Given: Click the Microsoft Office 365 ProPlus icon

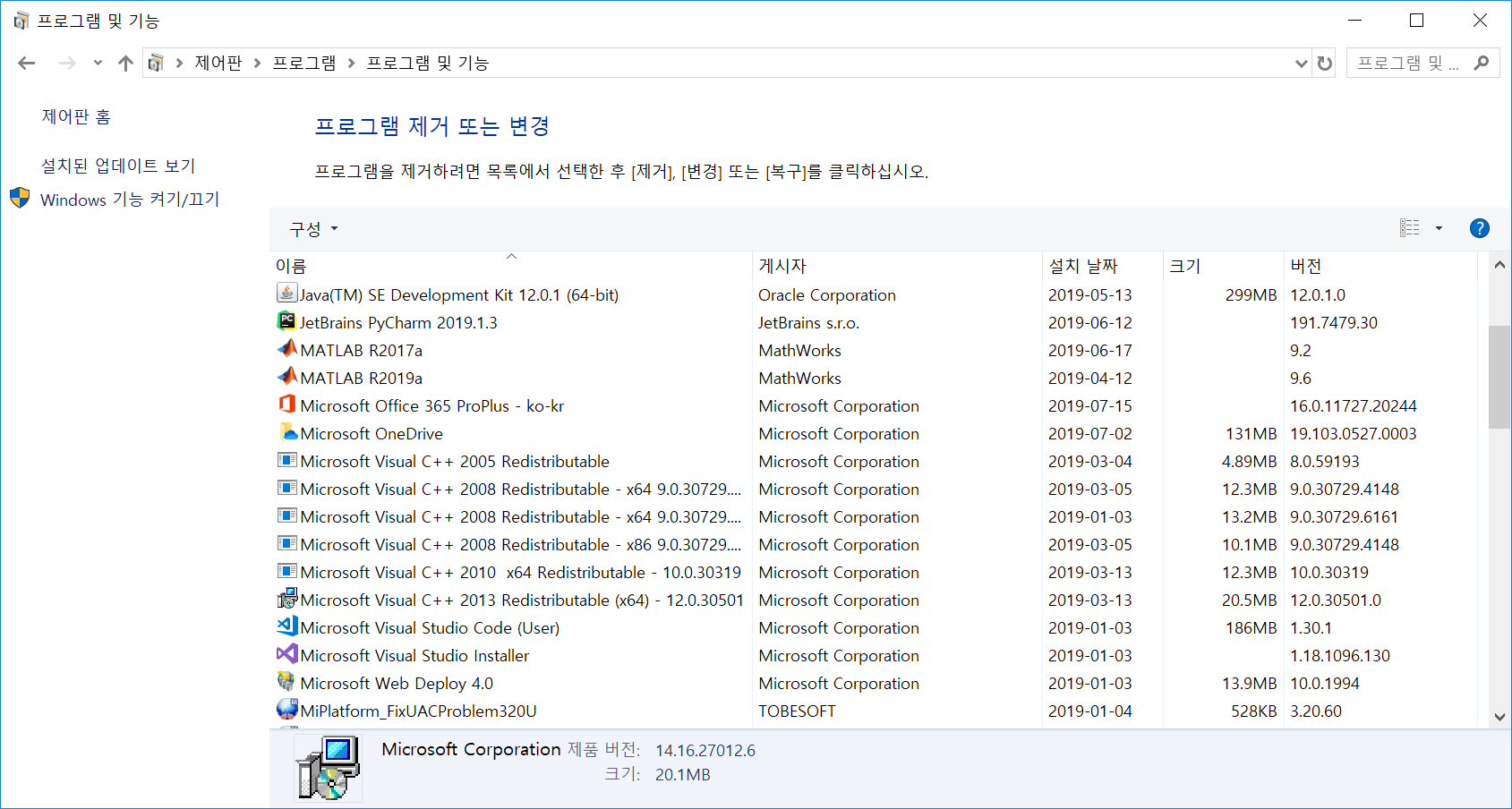Looking at the screenshot, I should (x=286, y=404).
